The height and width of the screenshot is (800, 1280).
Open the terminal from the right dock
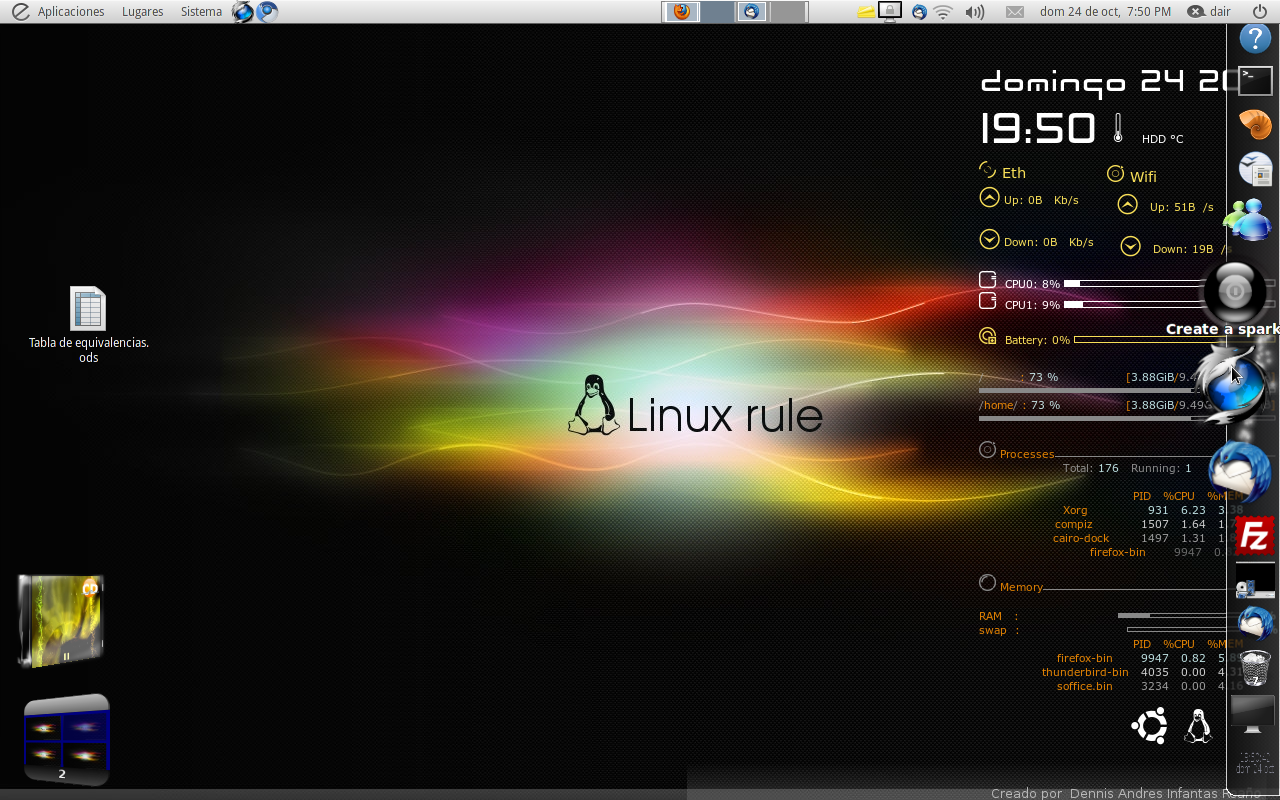[1254, 81]
